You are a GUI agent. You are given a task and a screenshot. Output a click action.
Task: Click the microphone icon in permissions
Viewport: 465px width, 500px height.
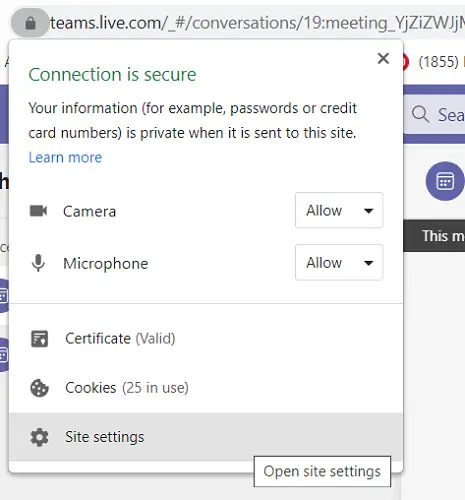[x=38, y=263]
